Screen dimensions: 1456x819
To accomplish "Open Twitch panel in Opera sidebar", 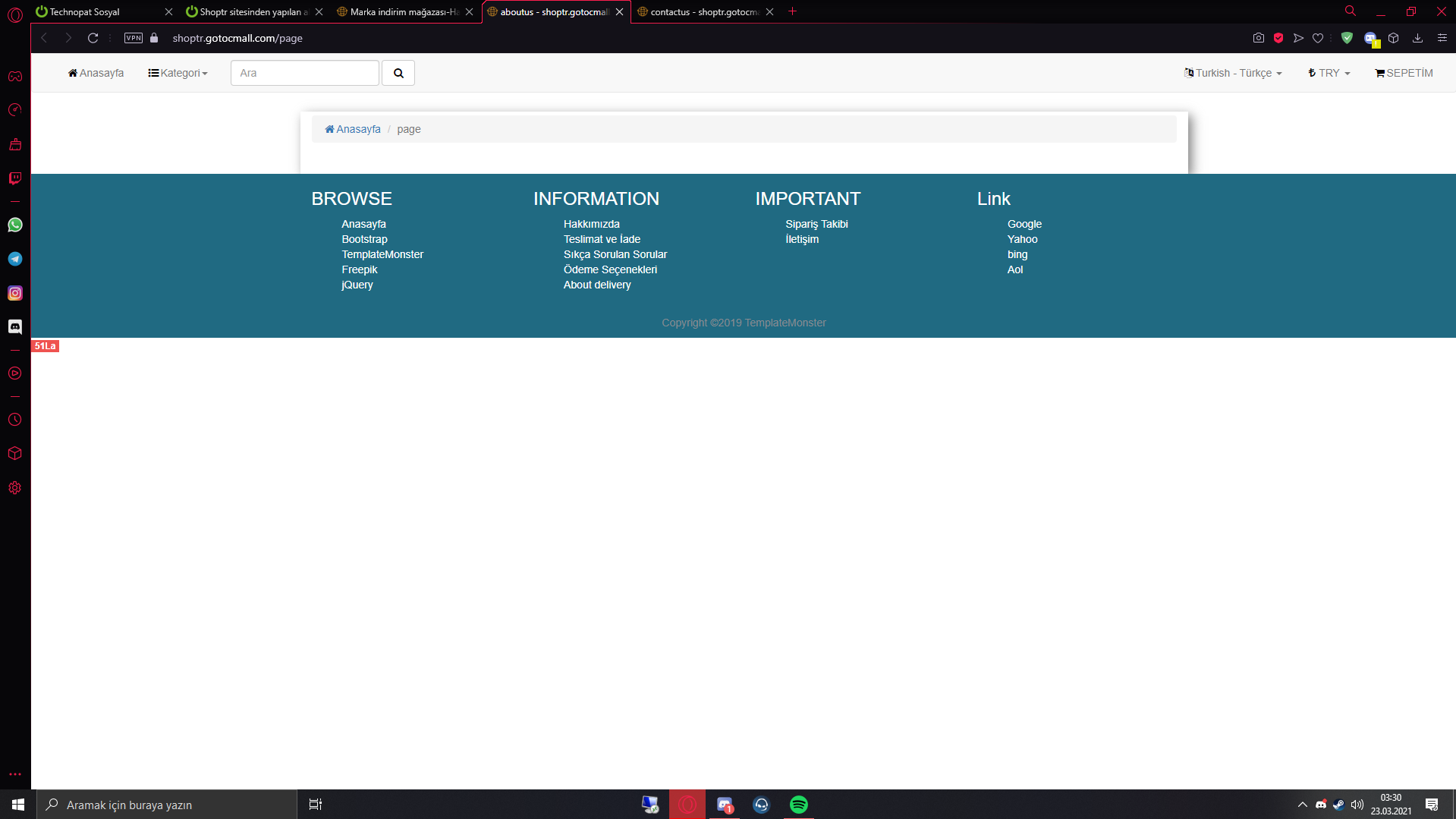I will tap(15, 178).
